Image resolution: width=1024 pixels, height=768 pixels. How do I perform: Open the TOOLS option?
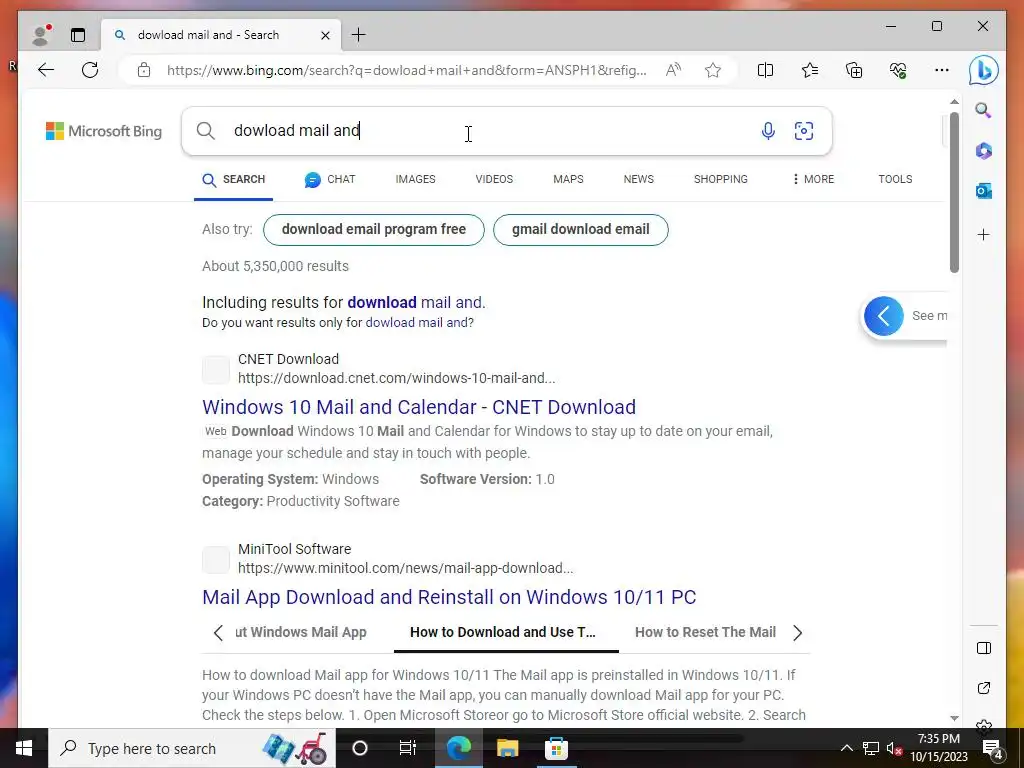[x=895, y=179]
